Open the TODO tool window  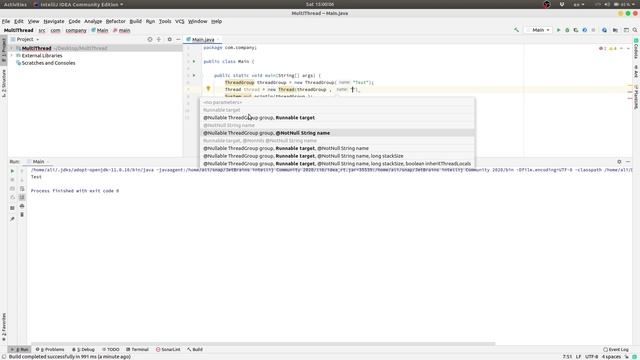click(111, 349)
